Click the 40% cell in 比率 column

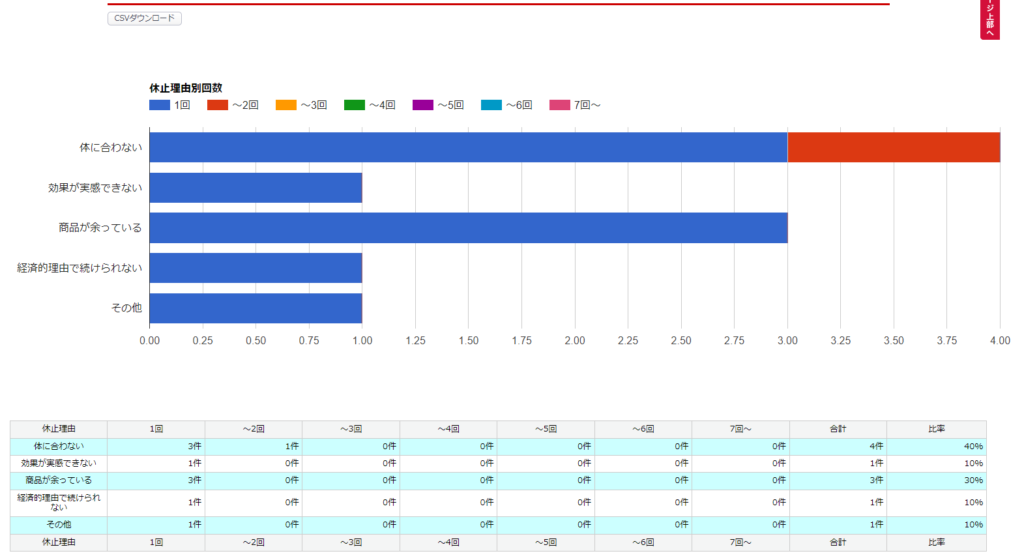point(936,446)
